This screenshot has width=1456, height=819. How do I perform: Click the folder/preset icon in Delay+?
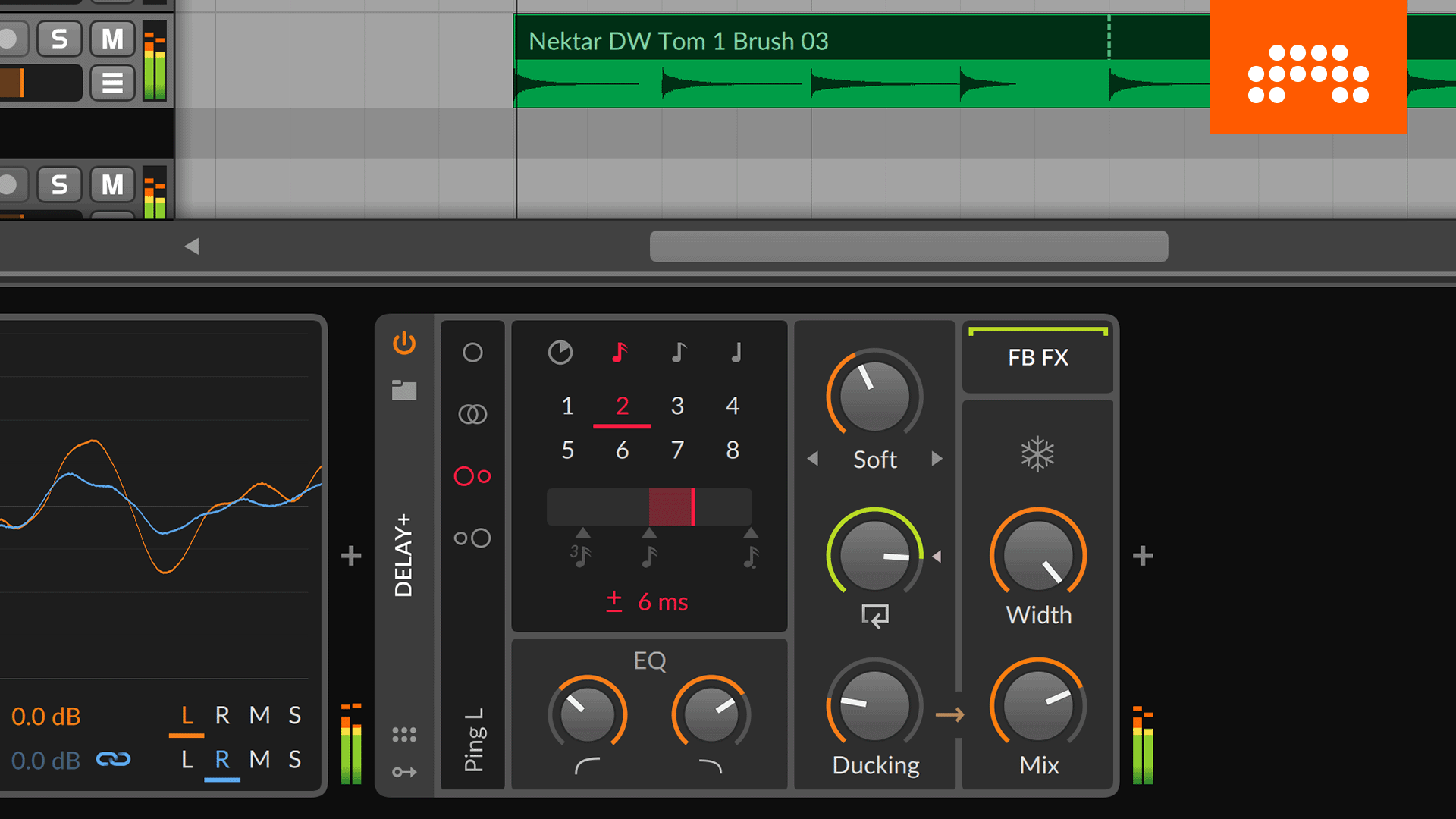click(x=403, y=389)
